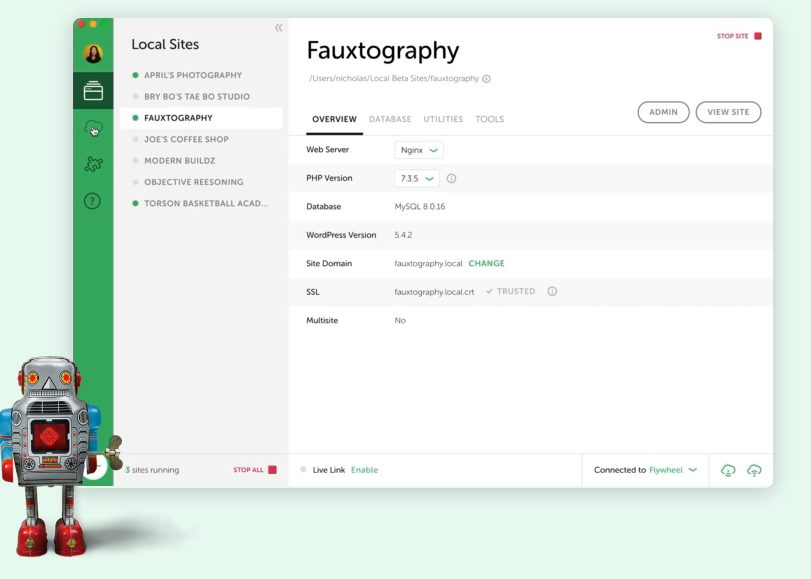This screenshot has width=811, height=579.
Task: Click the Stop All text button
Action: pos(248,470)
